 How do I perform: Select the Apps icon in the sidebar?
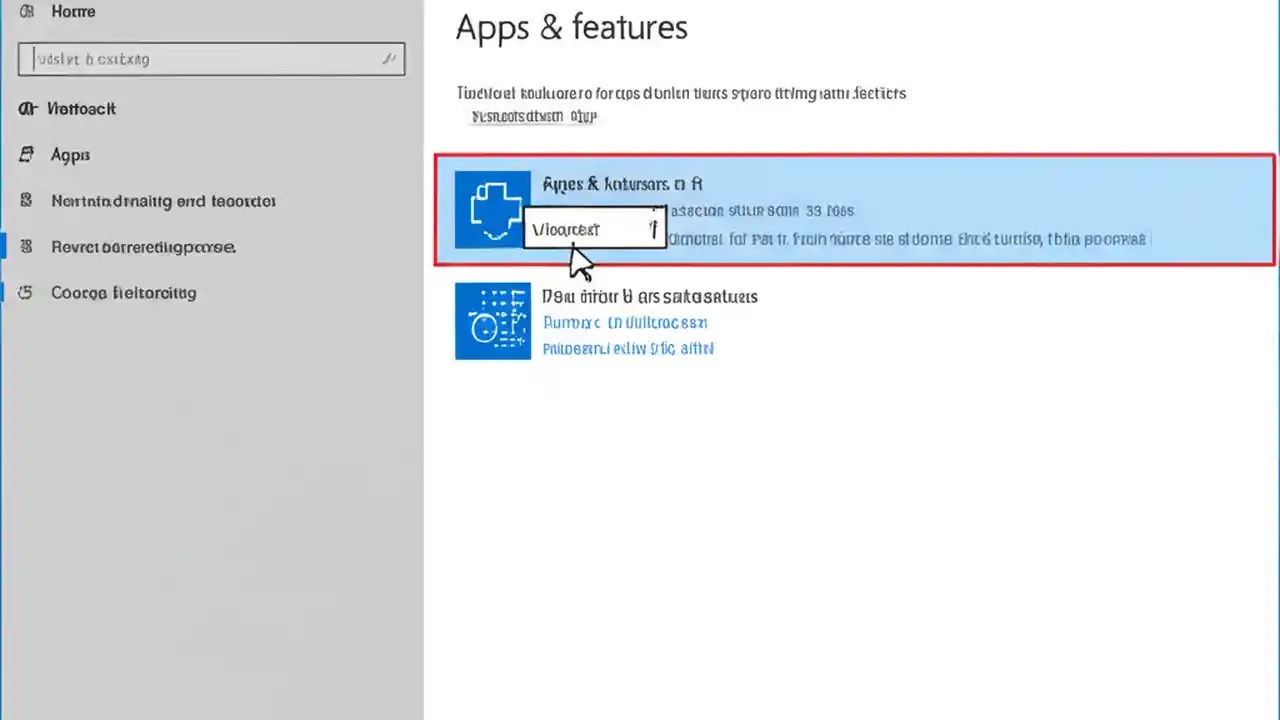tap(27, 155)
